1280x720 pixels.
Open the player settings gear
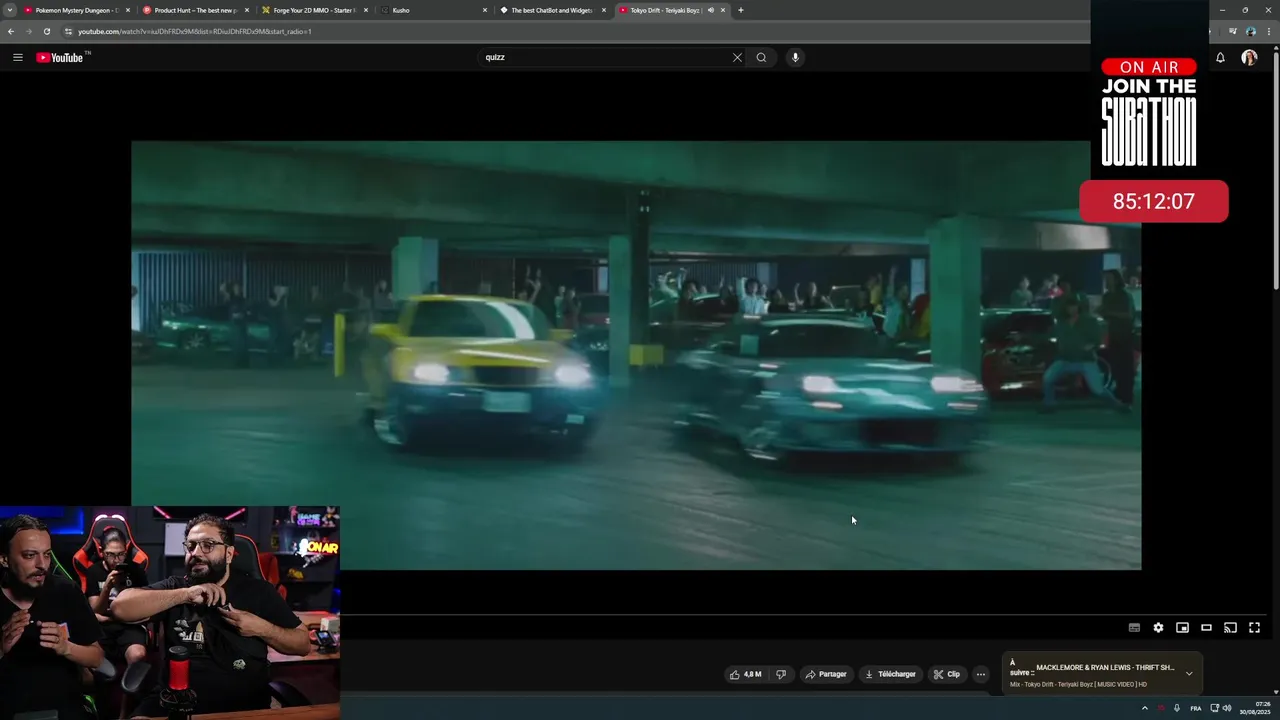click(1158, 628)
